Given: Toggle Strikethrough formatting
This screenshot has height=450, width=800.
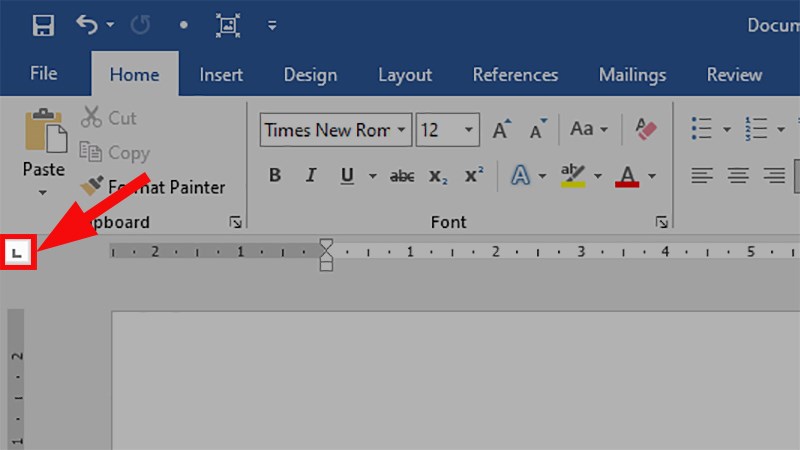Looking at the screenshot, I should (402, 176).
